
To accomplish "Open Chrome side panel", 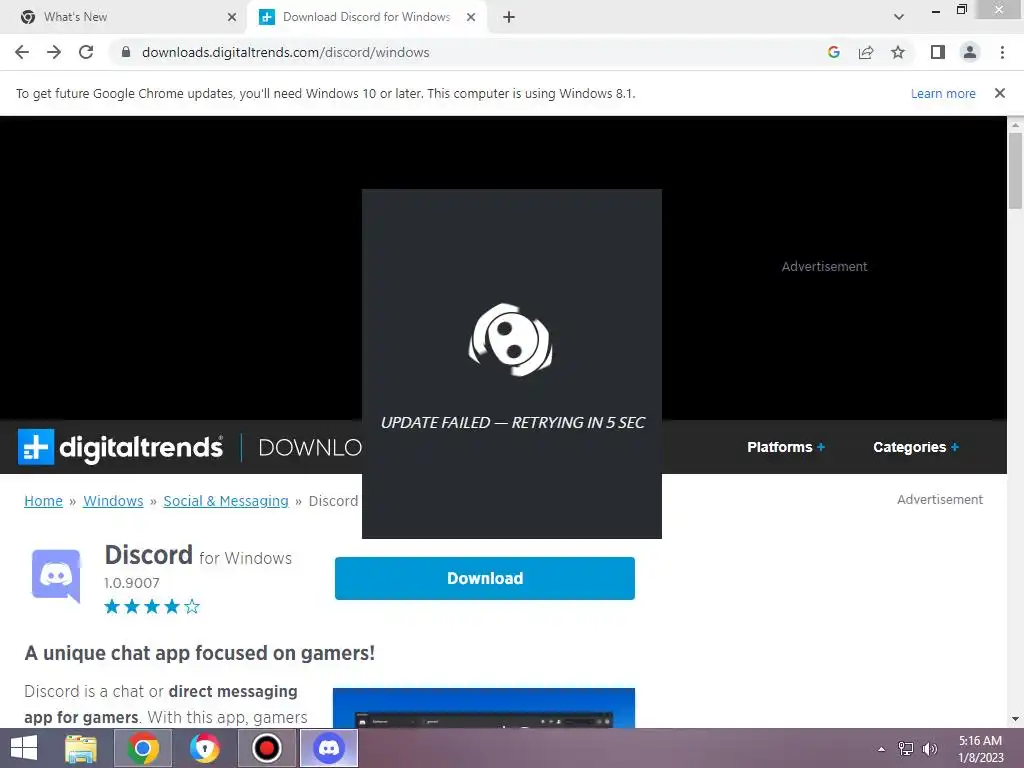I will (938, 52).
